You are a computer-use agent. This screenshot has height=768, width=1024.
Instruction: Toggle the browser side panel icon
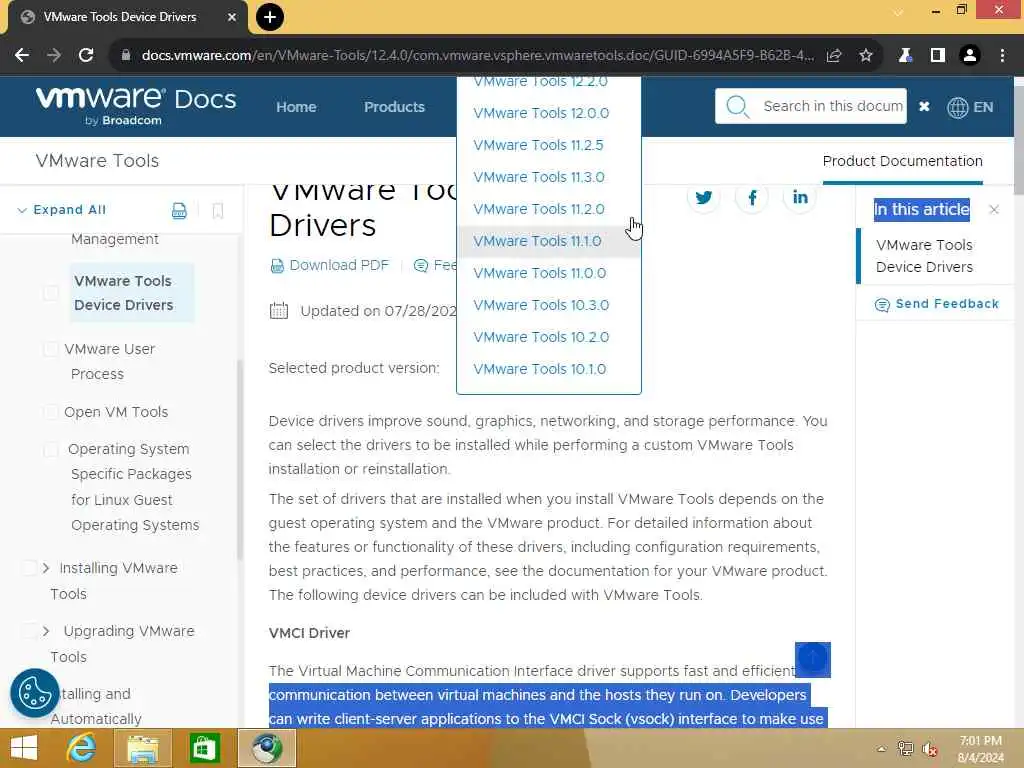click(938, 56)
